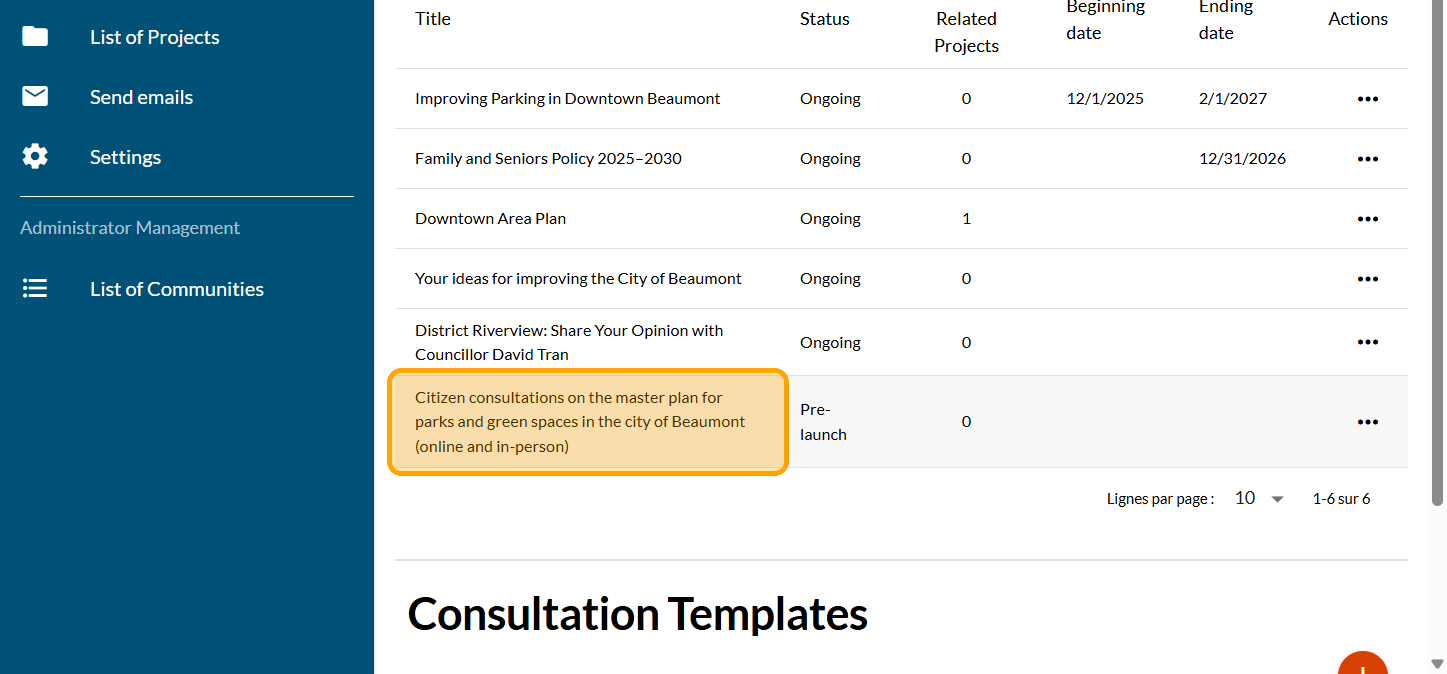Open actions menu for Downtown Area Plan
The height and width of the screenshot is (674, 1447).
pyautogui.click(x=1367, y=219)
